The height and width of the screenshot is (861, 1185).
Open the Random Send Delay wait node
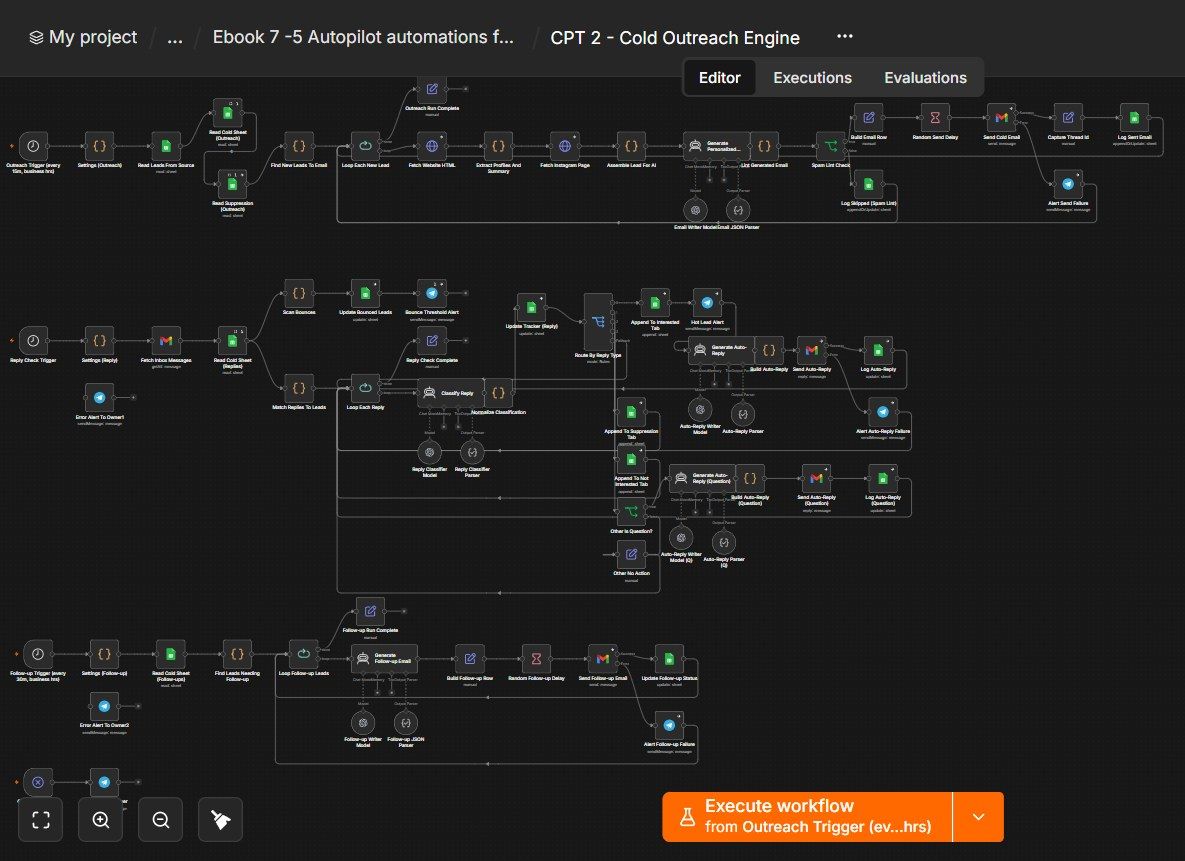tap(935, 118)
